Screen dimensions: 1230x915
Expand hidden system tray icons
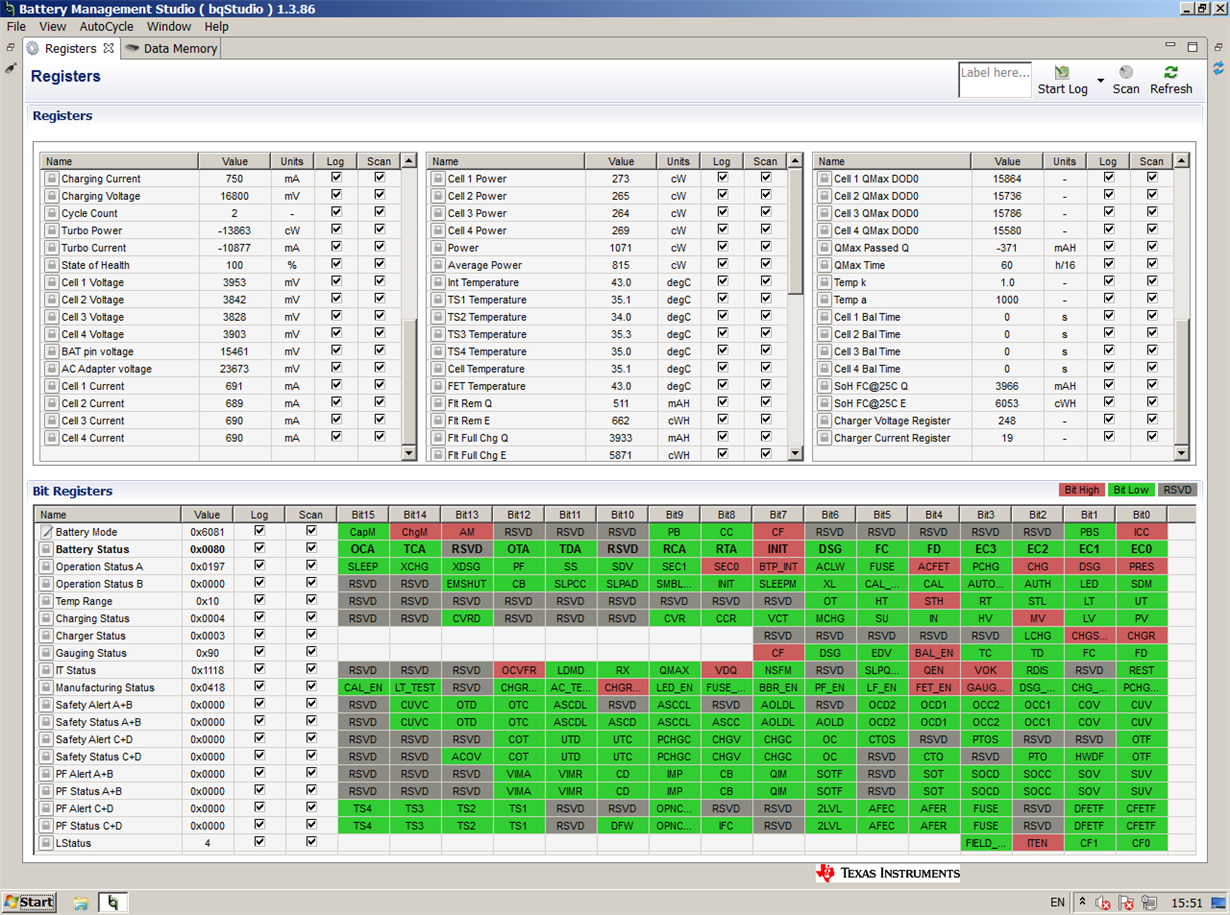[x=1081, y=902]
